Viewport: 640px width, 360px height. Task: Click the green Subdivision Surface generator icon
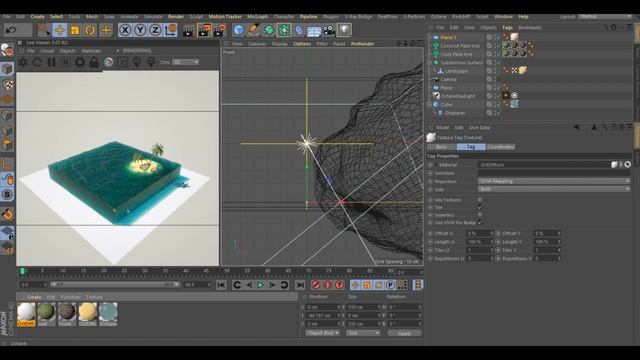click(x=269, y=30)
